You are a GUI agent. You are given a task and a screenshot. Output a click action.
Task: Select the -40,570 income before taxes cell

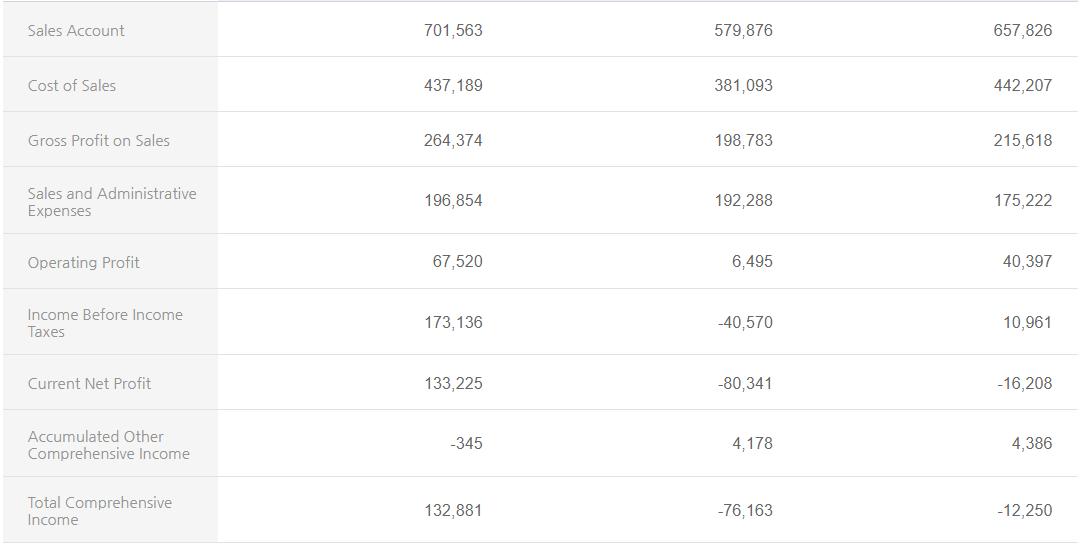click(745, 322)
